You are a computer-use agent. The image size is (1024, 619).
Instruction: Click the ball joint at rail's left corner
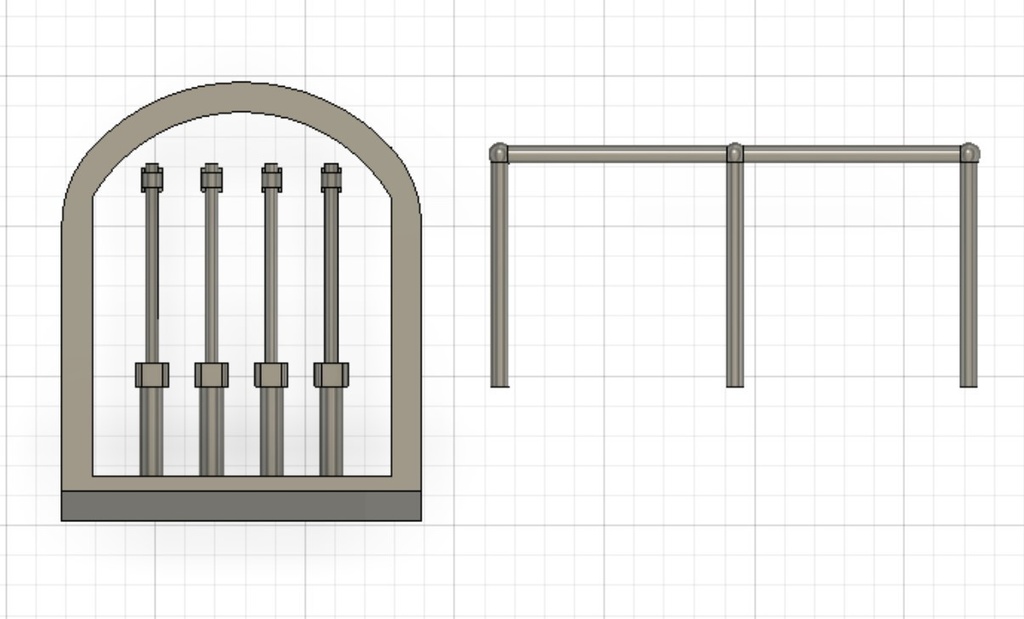click(x=499, y=153)
